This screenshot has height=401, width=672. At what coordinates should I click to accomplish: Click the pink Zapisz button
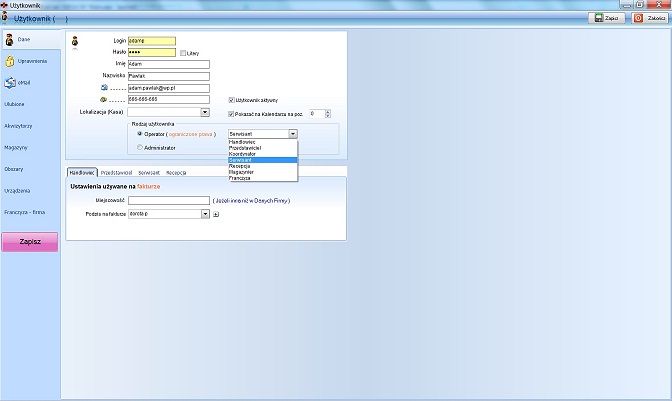tap(30, 242)
